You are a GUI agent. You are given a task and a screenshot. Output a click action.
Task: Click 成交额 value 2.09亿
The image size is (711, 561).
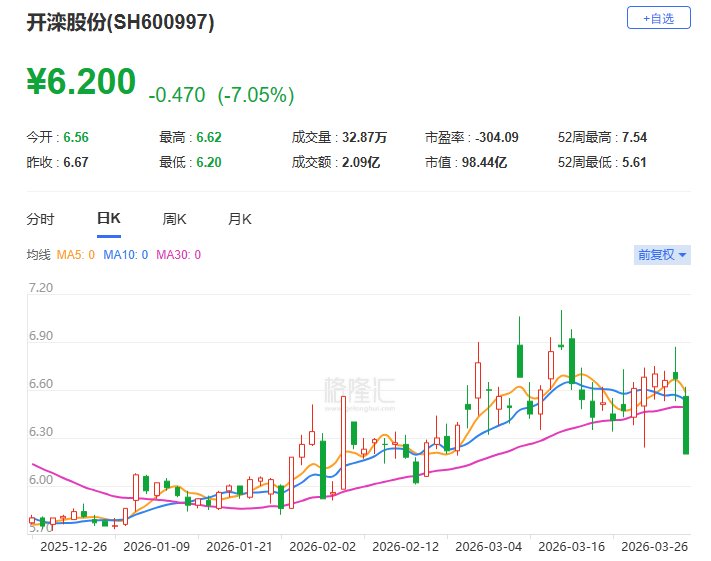pos(361,162)
